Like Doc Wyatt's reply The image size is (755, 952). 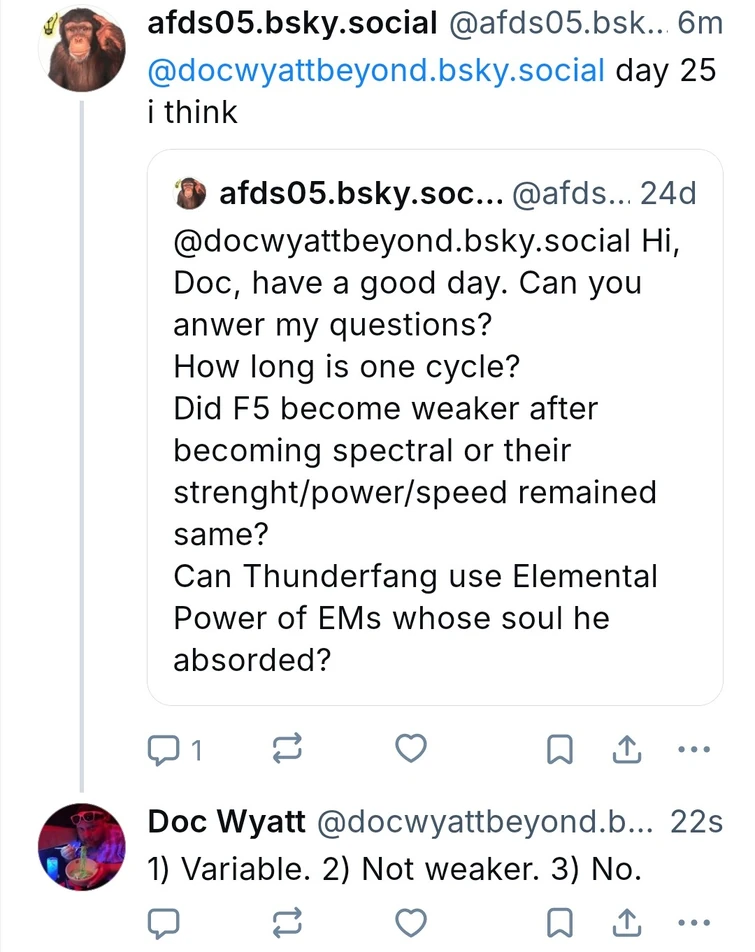[x=411, y=920]
